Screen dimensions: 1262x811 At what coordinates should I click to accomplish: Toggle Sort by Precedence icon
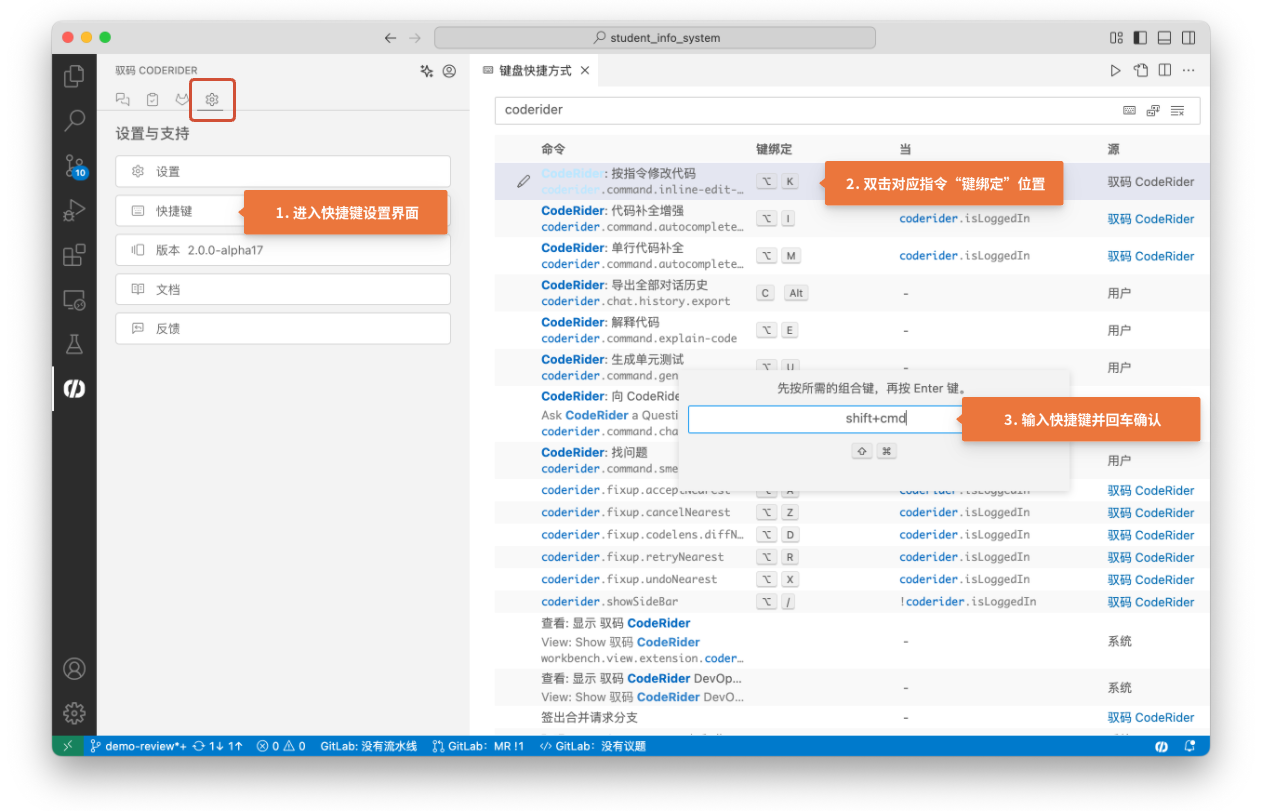1153,110
